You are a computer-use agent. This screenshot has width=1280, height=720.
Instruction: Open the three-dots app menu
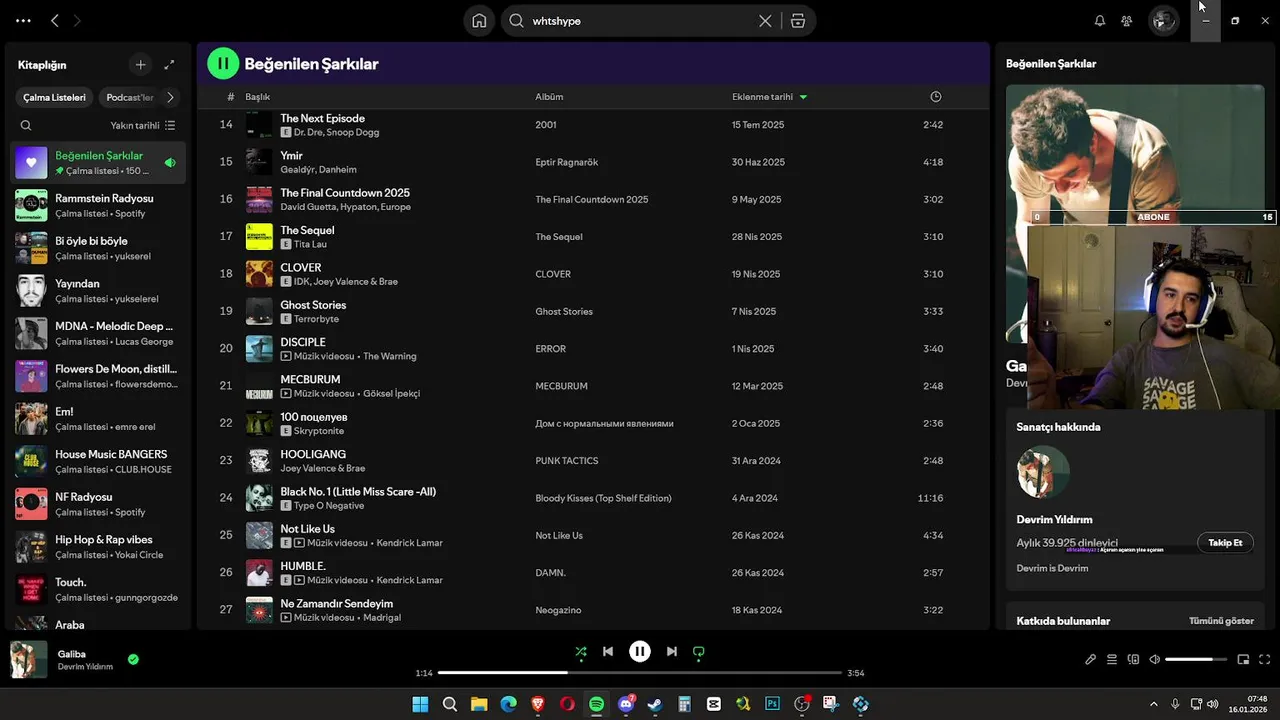coord(23,20)
